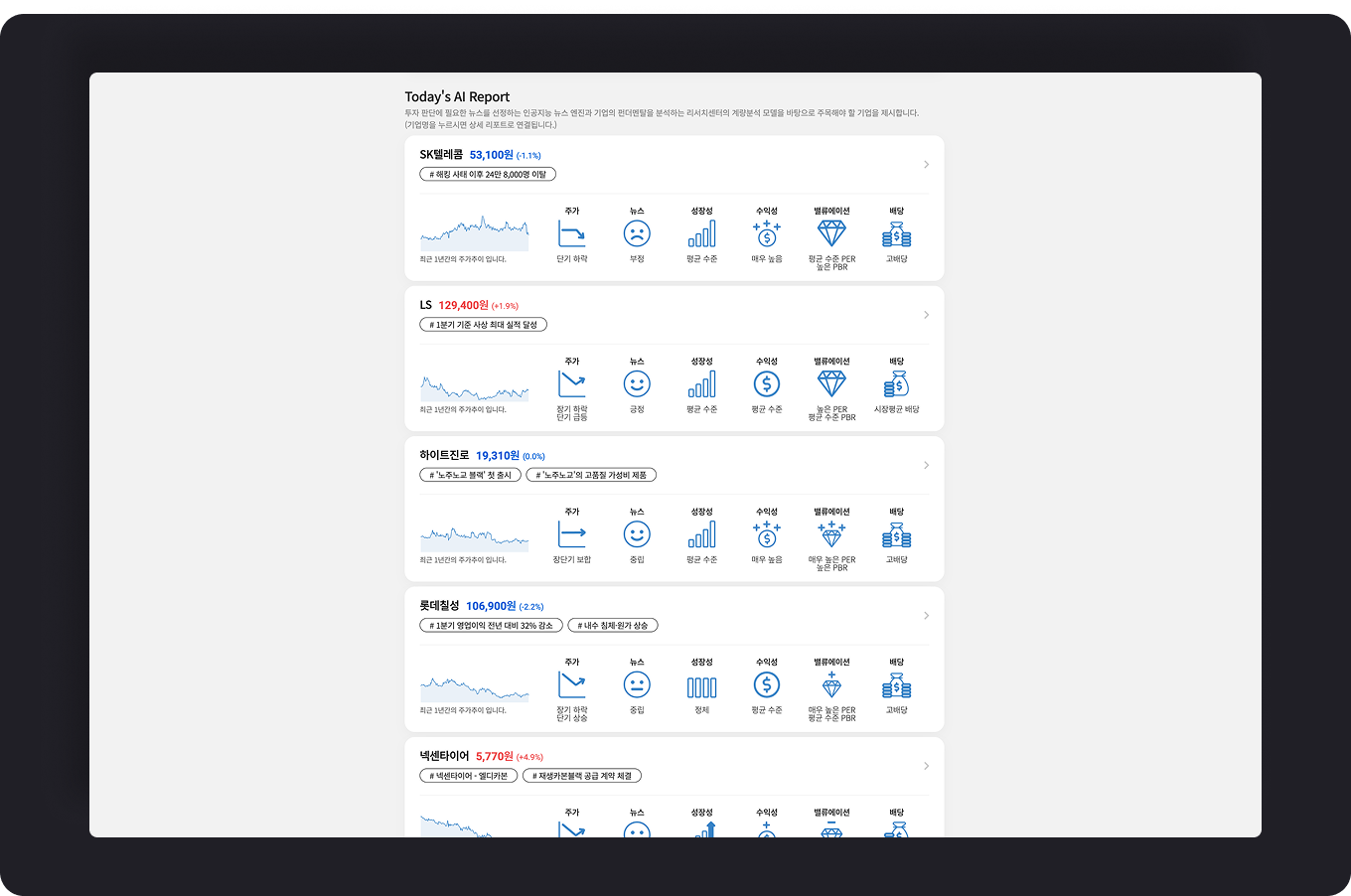
Task: Open the 롯데칠성 company name link
Action: click(x=439, y=606)
